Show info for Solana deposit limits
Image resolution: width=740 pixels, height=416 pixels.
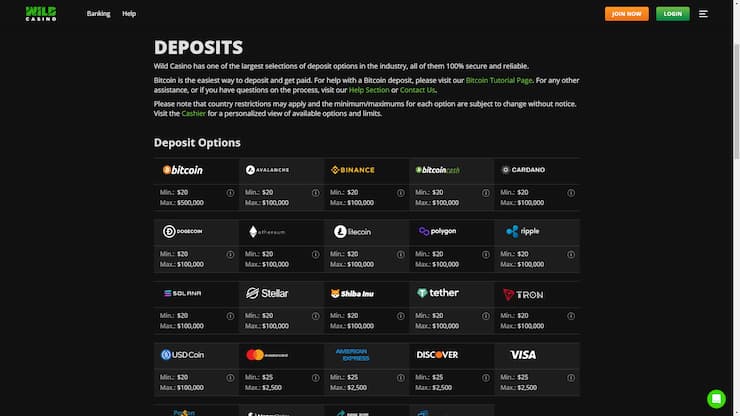pyautogui.click(x=230, y=316)
